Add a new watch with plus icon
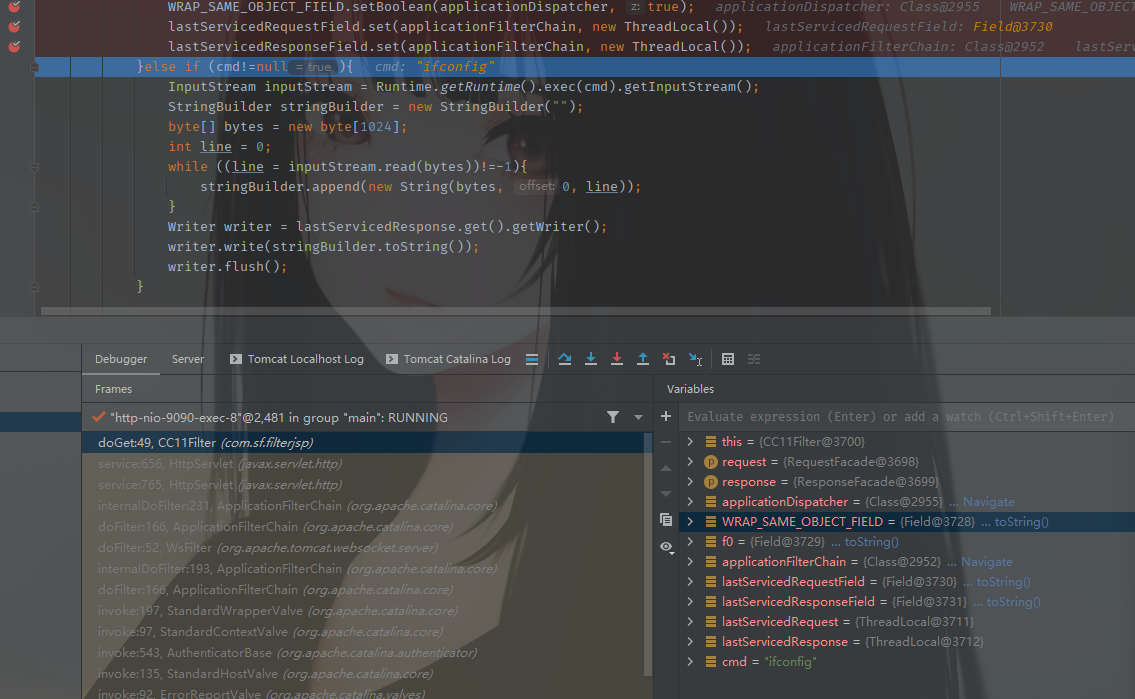1135x699 pixels. click(666, 417)
